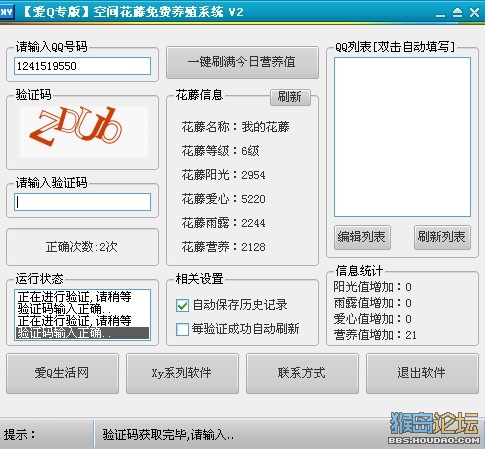Click 营养值增加:21 statistic
The height and width of the screenshot is (449, 485).
pyautogui.click(x=375, y=335)
